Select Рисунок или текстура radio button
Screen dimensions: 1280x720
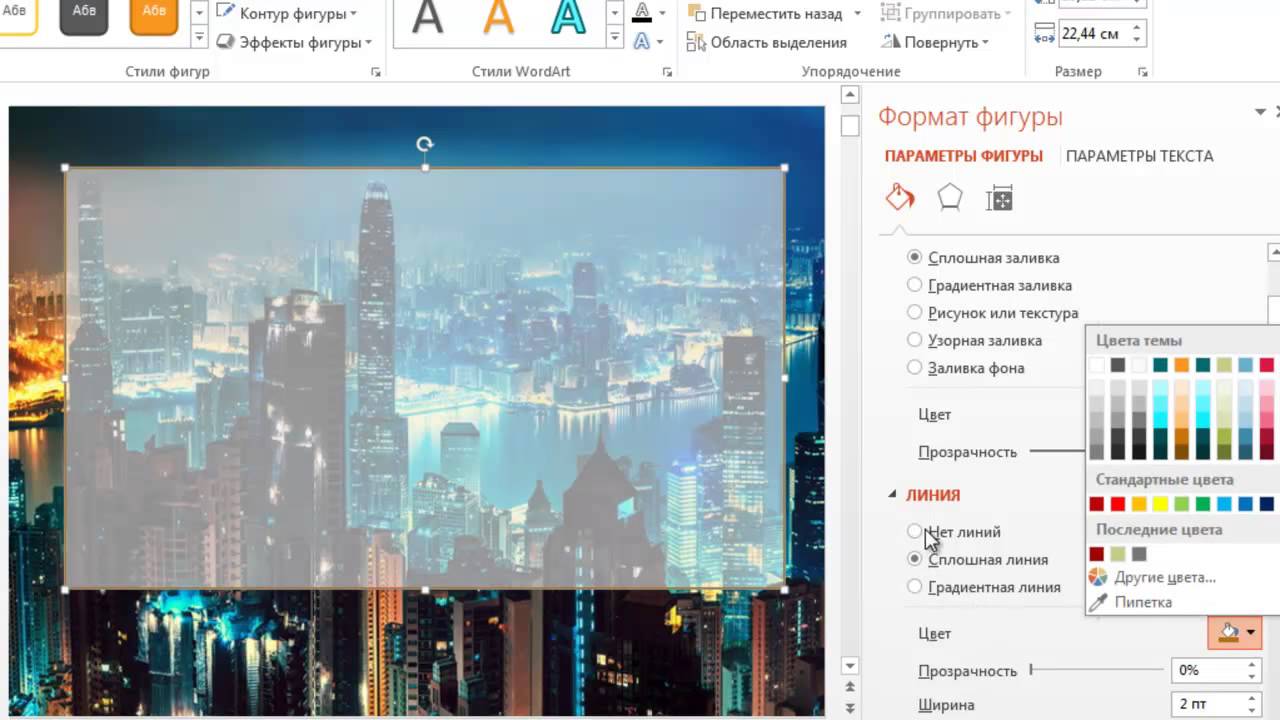914,312
